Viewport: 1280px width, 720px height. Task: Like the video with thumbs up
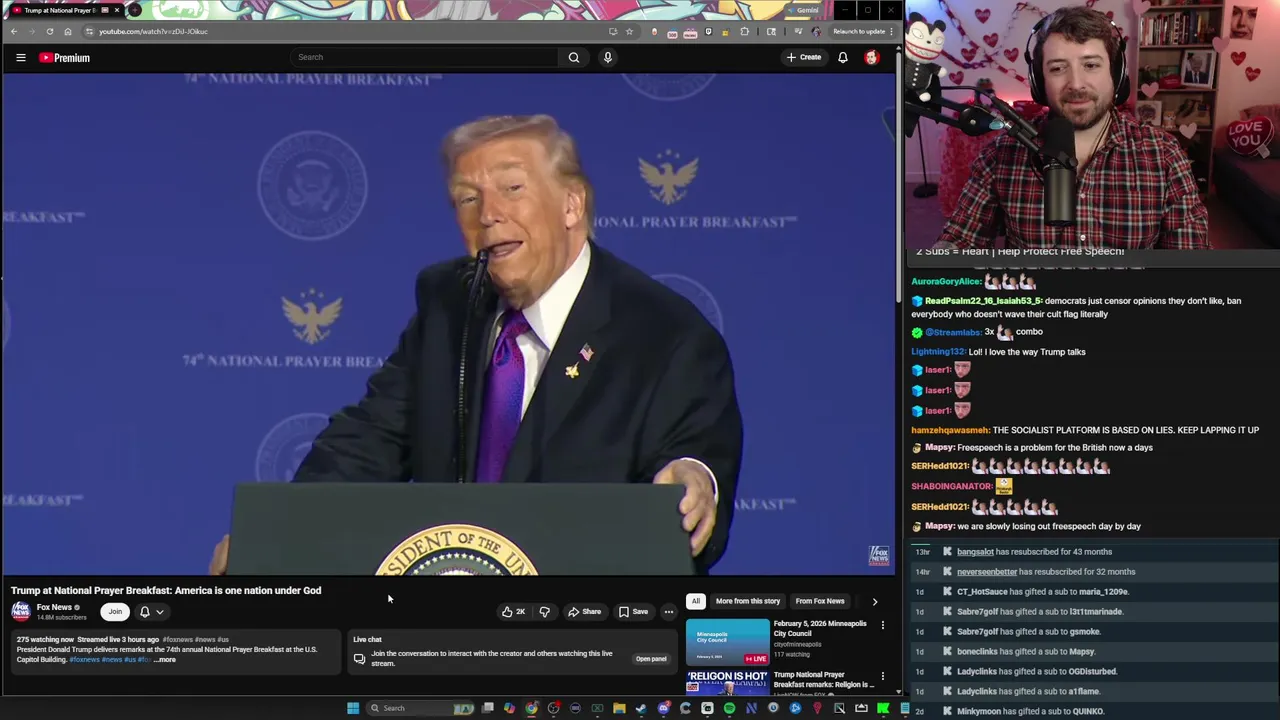514,611
